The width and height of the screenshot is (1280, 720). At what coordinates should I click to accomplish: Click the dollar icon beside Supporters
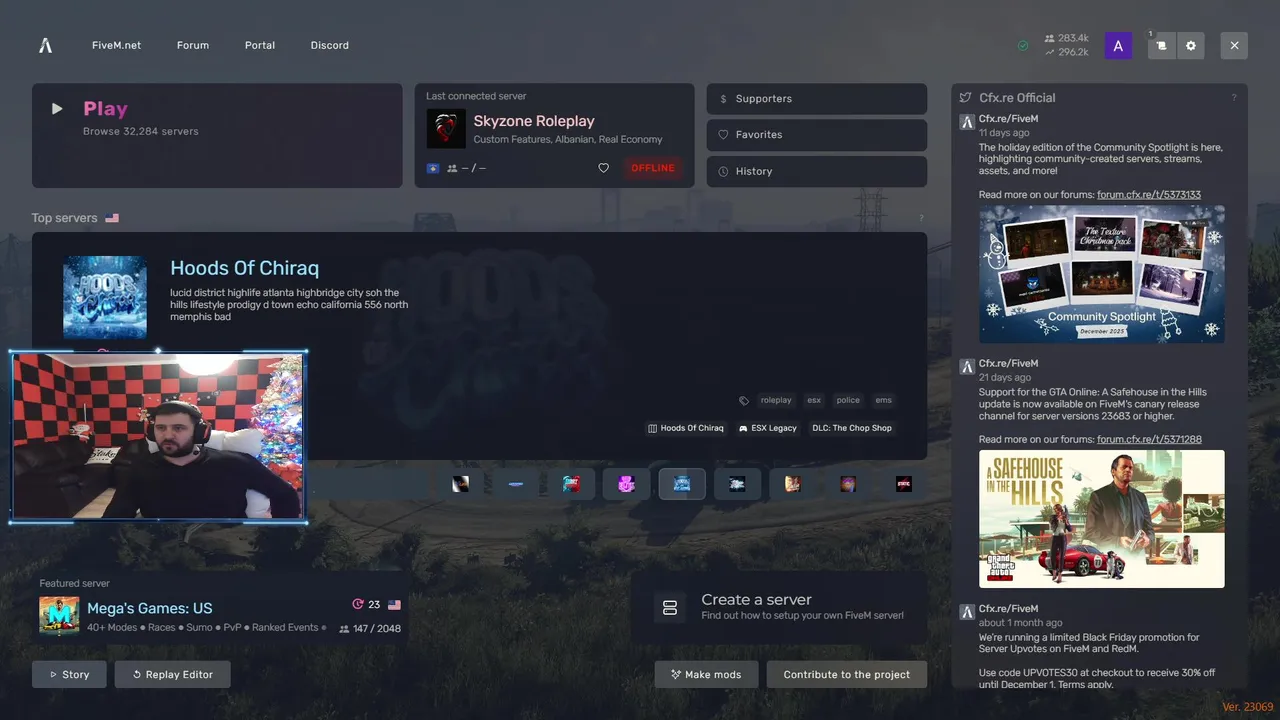[723, 99]
